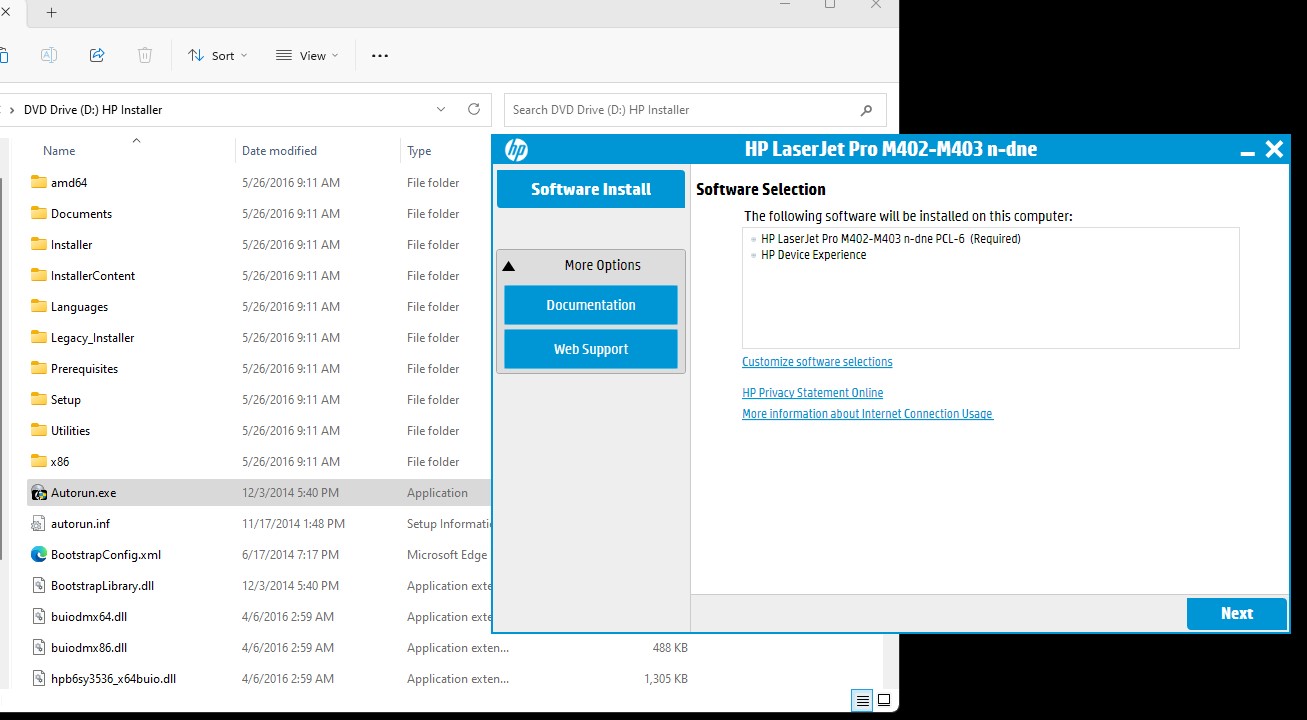
Task: Select the details view layout icon
Action: 862,700
